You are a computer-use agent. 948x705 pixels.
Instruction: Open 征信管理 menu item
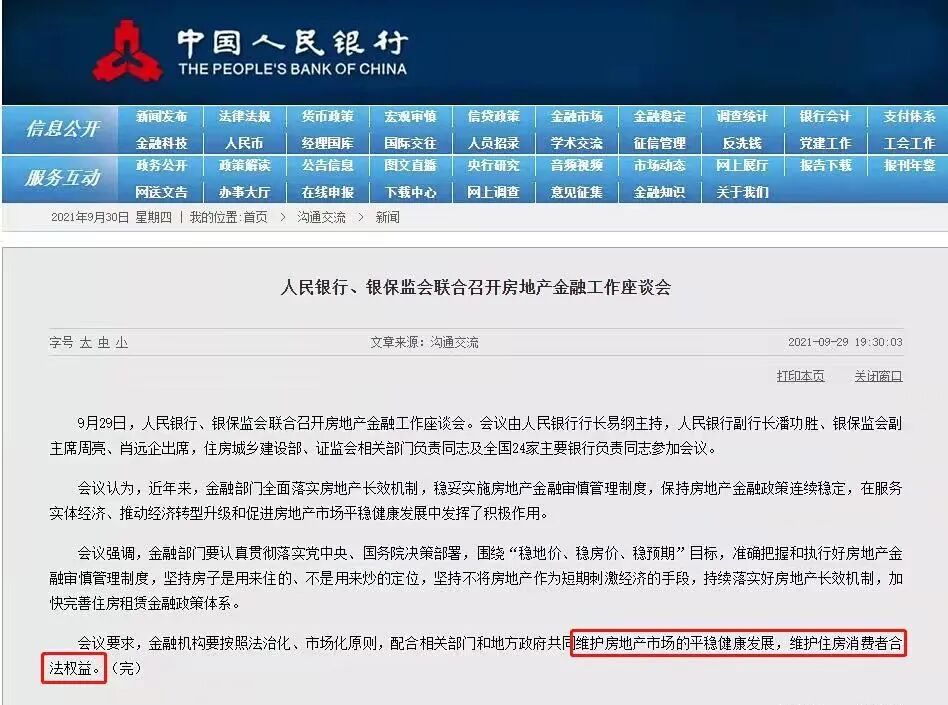[659, 143]
